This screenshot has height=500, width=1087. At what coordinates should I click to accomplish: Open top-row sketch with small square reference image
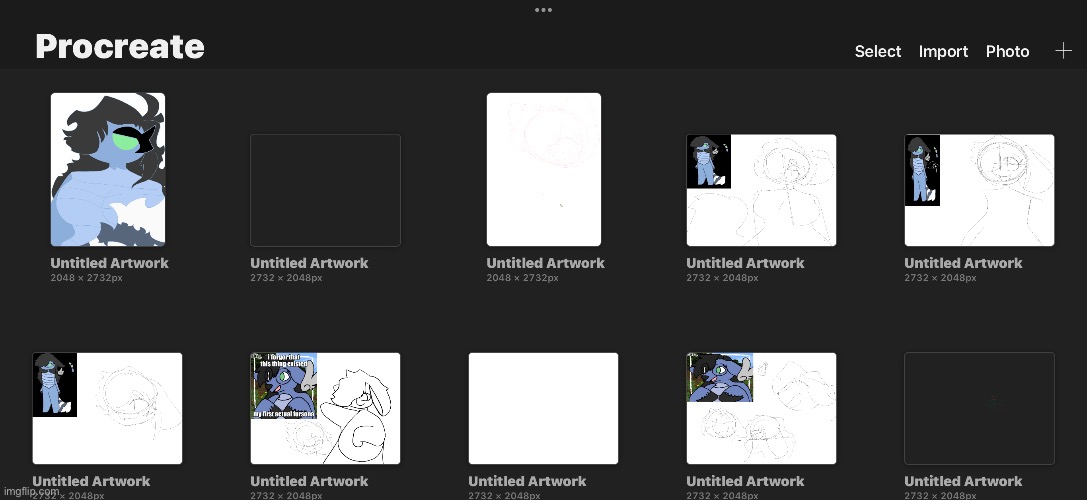click(x=761, y=190)
